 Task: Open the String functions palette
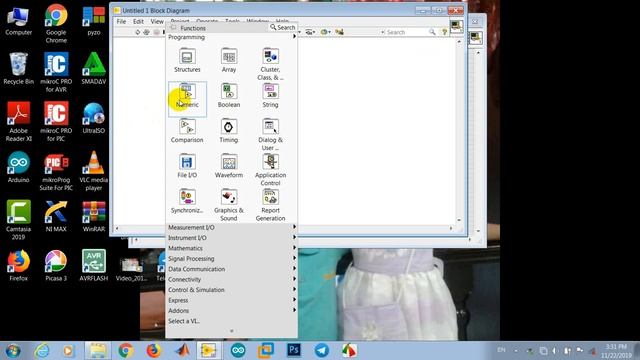[270, 96]
